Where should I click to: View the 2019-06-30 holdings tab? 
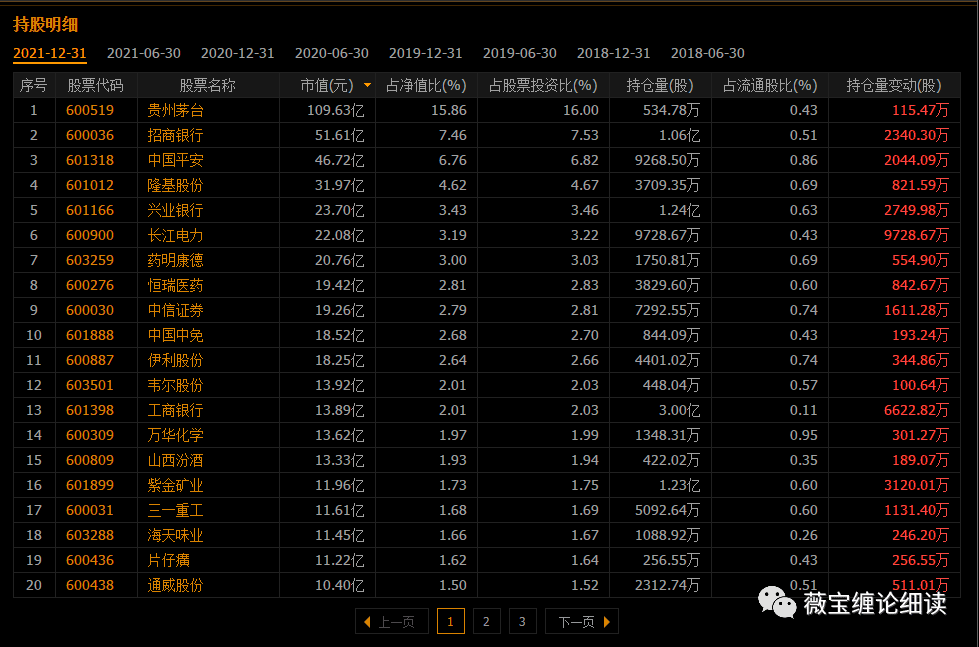tap(519, 53)
